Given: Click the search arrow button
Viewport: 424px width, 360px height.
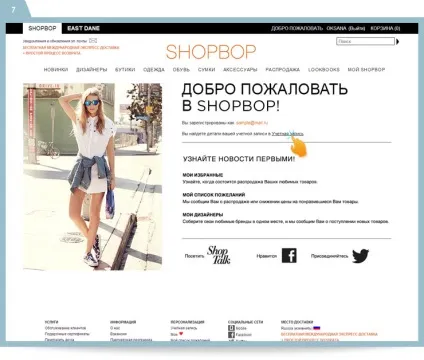Looking at the screenshot, I should pos(397,41).
